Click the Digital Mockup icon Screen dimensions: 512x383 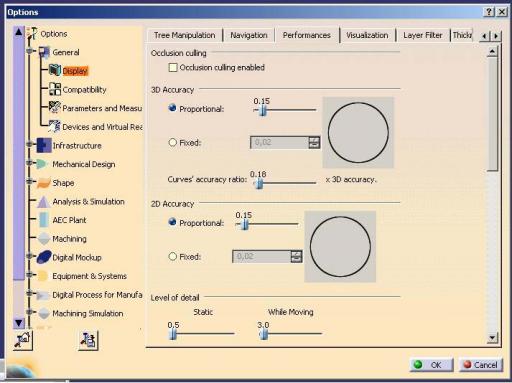click(44, 257)
